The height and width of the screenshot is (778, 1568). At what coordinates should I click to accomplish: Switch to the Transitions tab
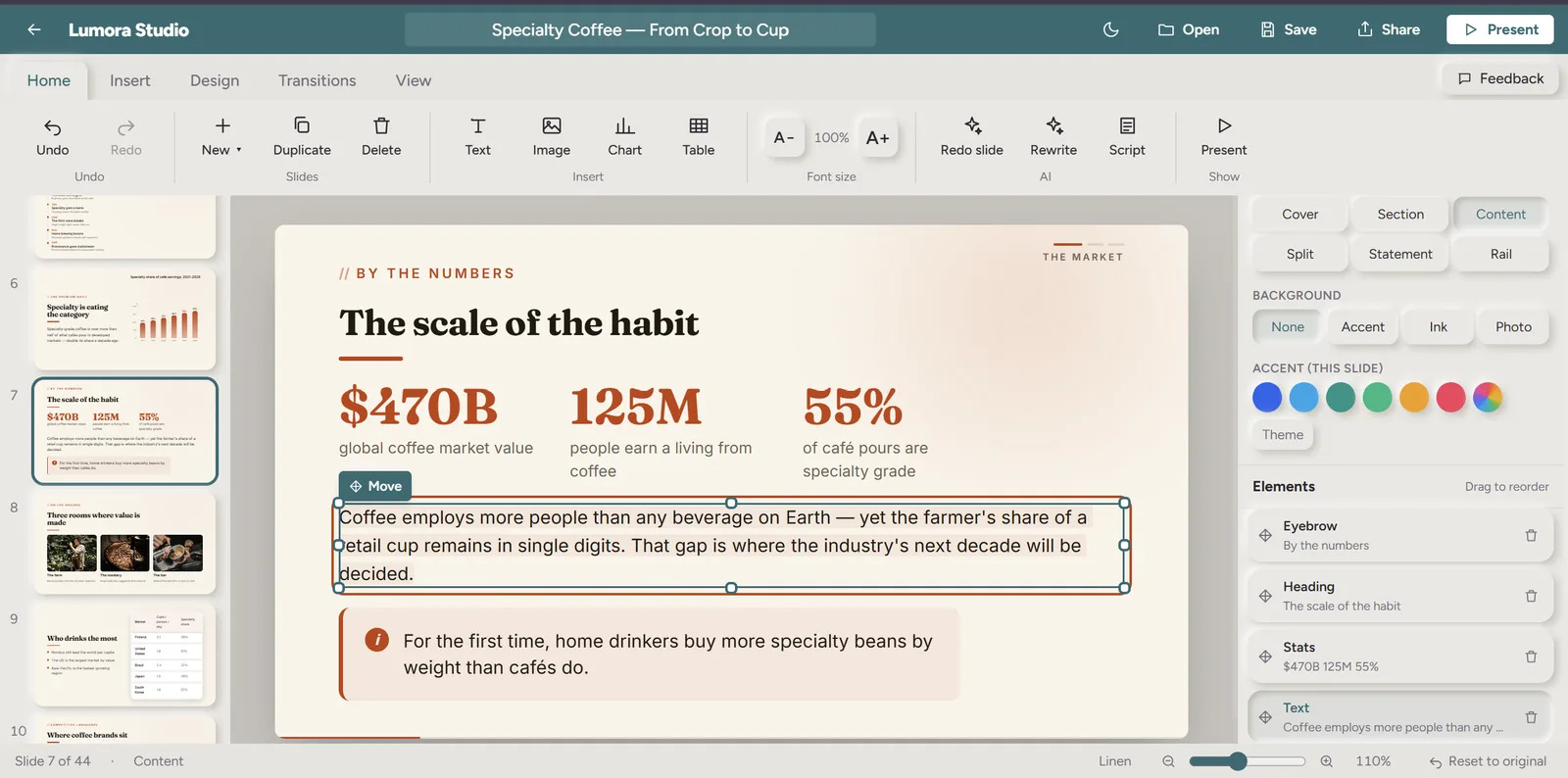click(317, 80)
